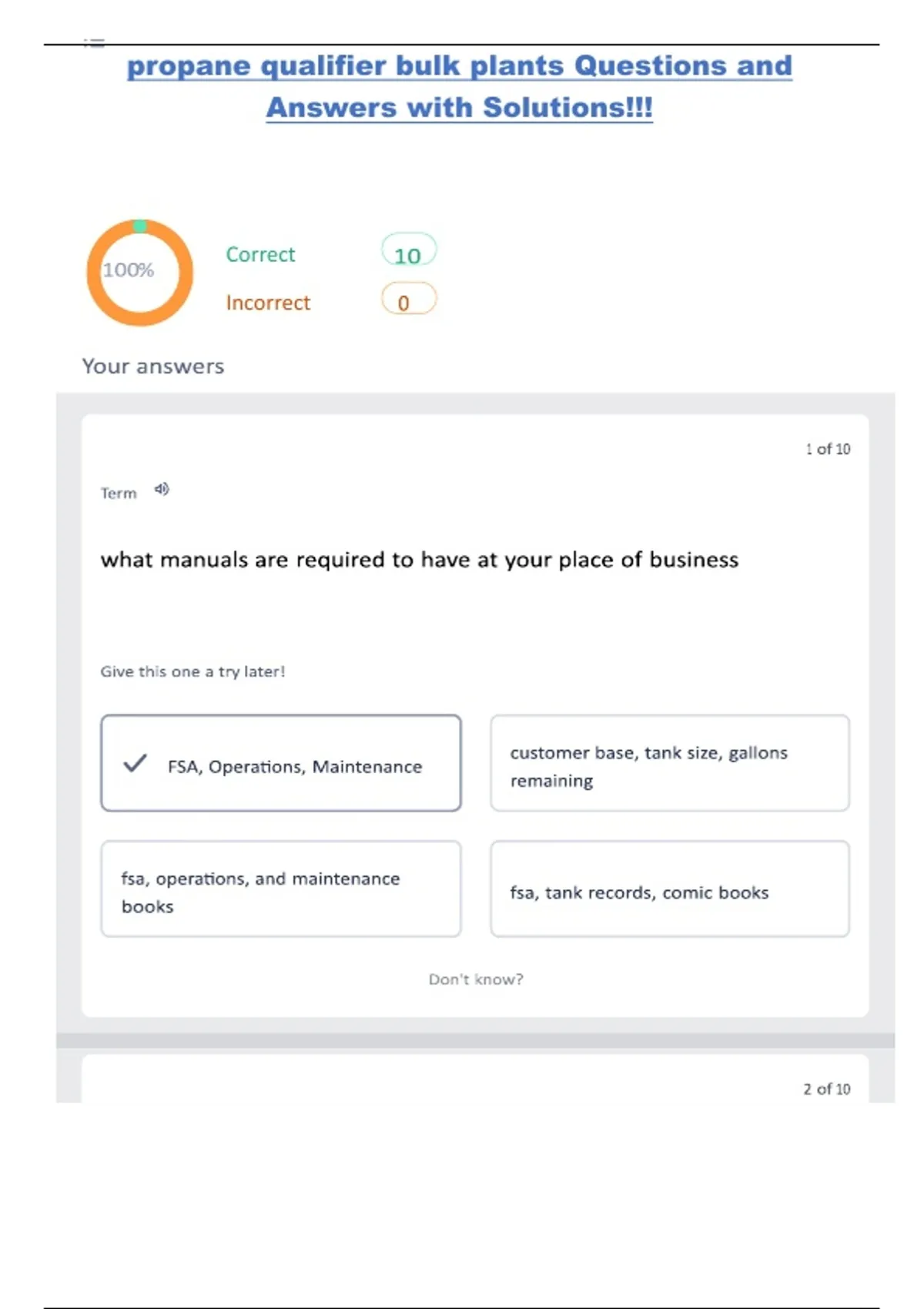
Task: Click the Incorrect count badge showing 0
Action: point(408,301)
